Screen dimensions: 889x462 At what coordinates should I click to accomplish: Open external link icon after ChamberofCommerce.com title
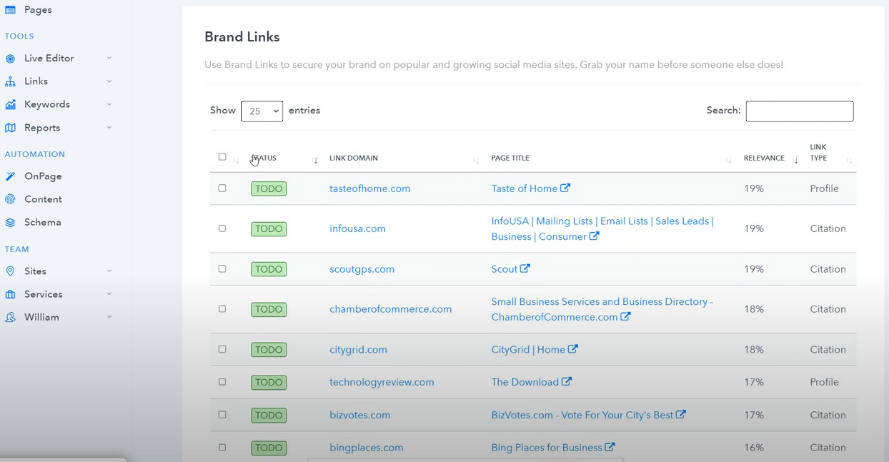pos(625,316)
